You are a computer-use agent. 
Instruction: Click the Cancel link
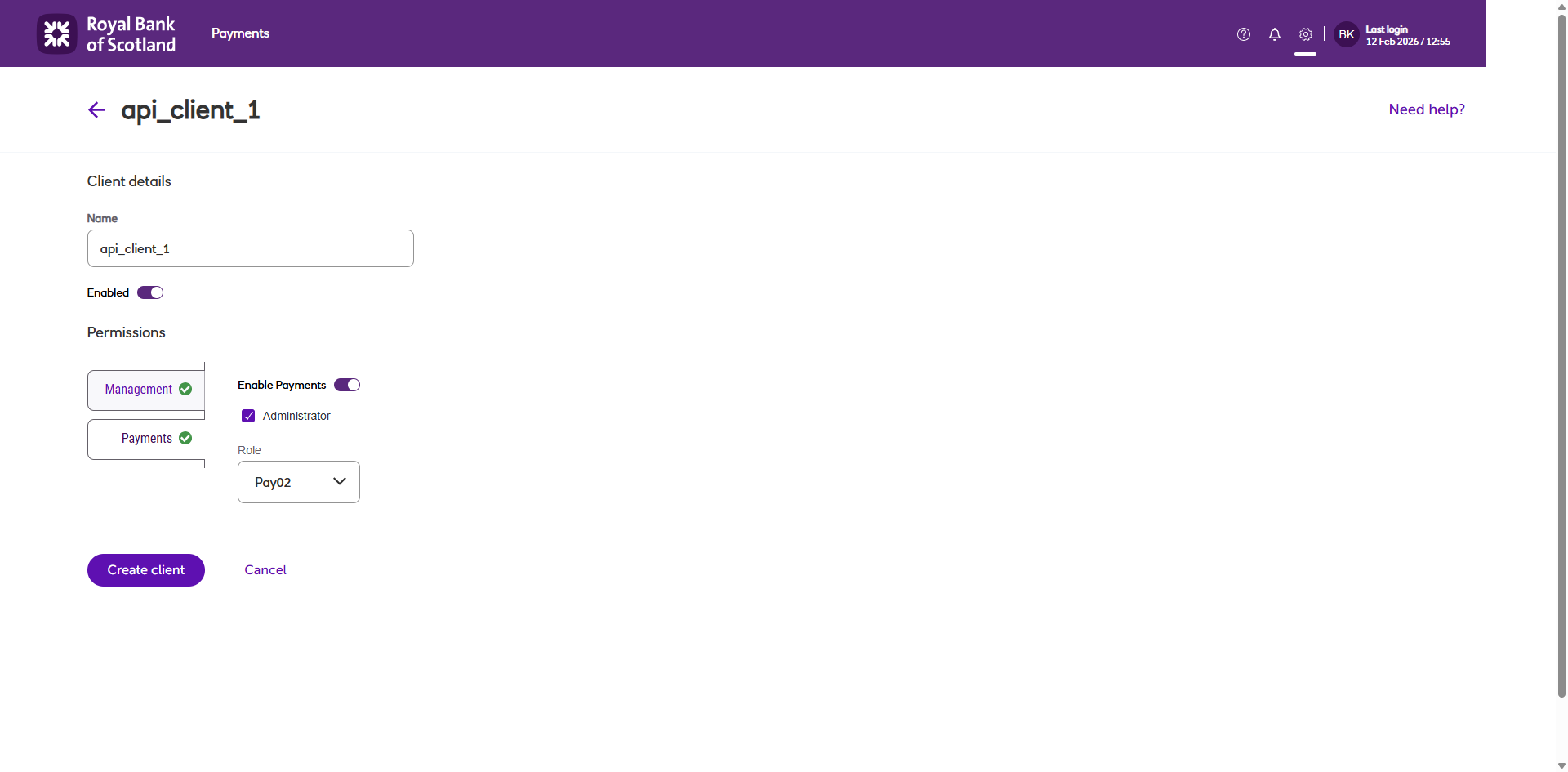coord(265,570)
